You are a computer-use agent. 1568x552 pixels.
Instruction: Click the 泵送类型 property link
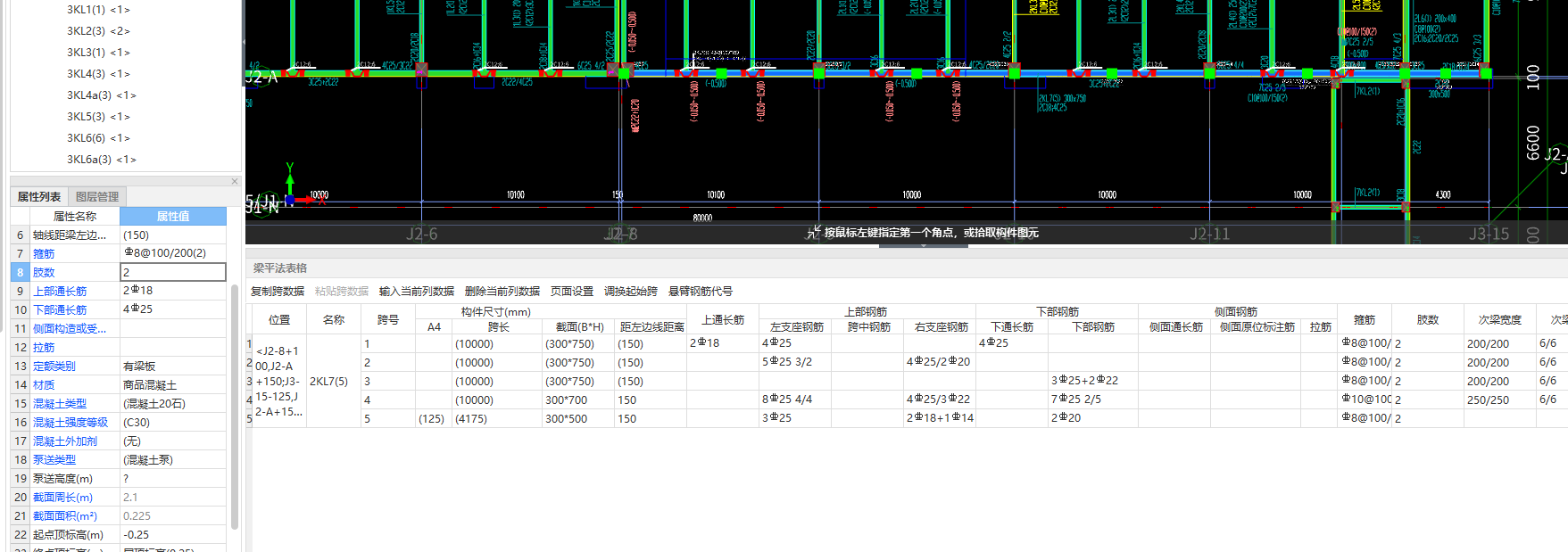pyautogui.click(x=54, y=460)
